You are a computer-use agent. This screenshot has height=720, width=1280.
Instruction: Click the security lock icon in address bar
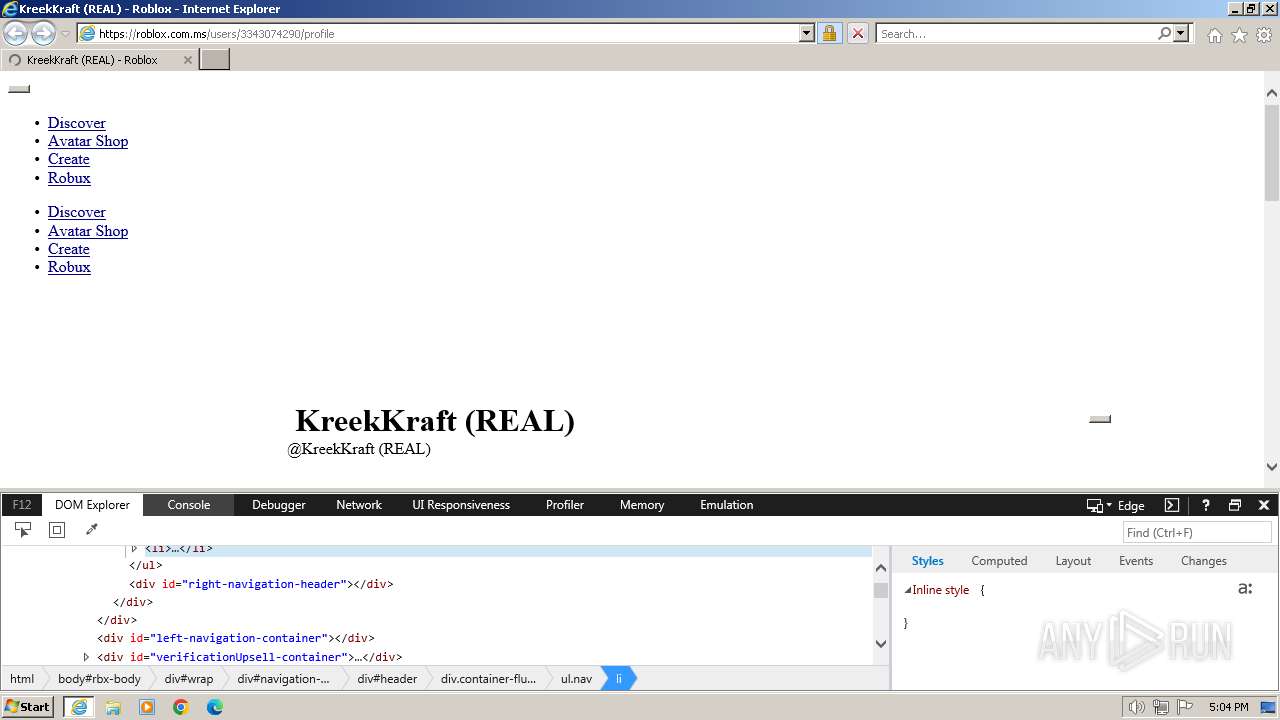(x=829, y=33)
